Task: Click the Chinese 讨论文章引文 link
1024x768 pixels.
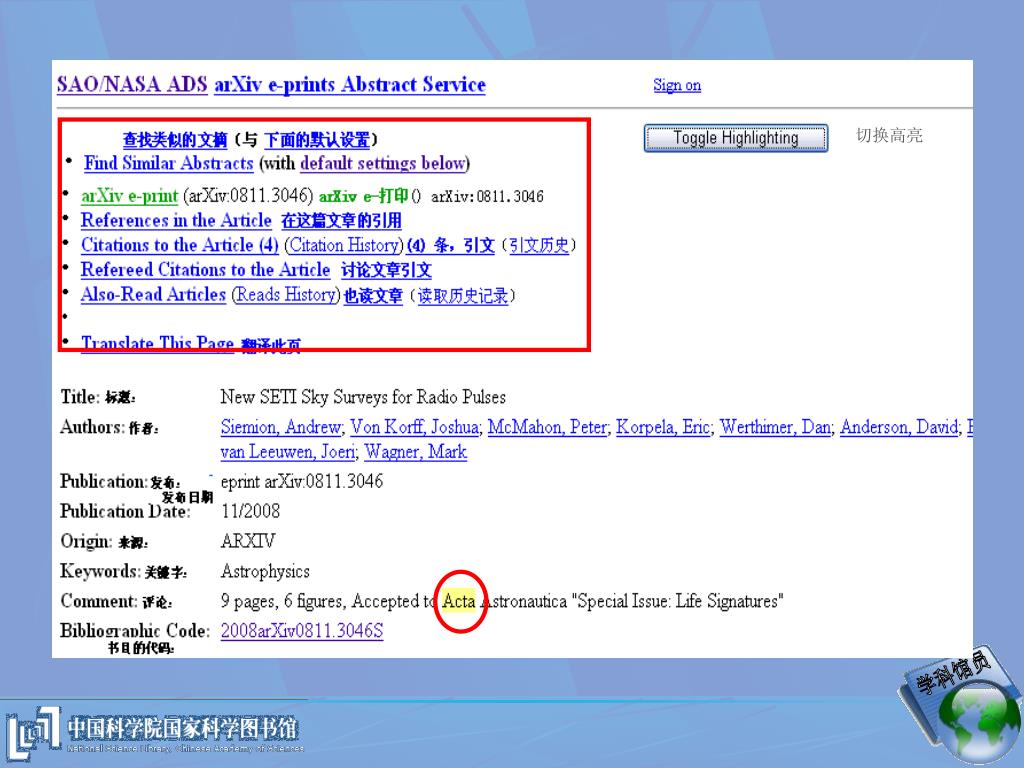Action: [x=386, y=270]
